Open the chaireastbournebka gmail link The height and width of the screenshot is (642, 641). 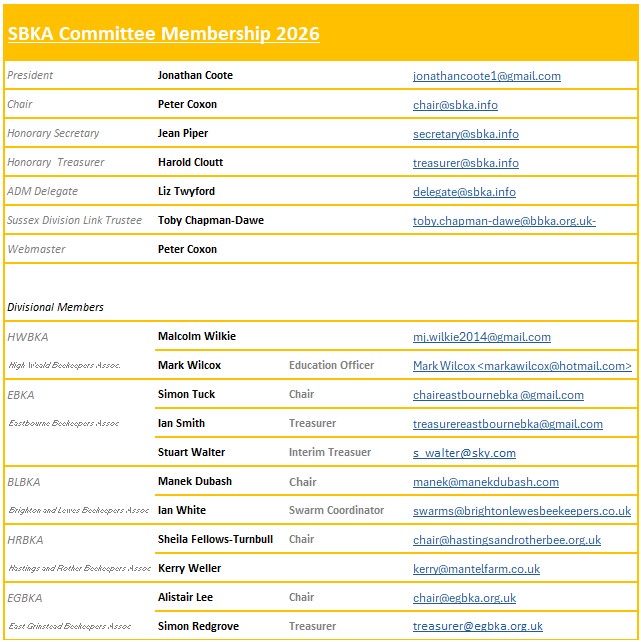[x=498, y=395]
